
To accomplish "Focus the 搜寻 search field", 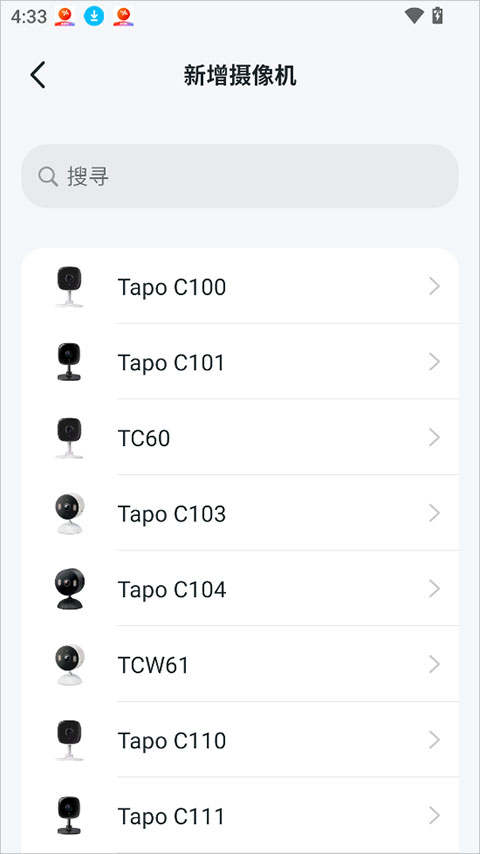I will pos(240,176).
